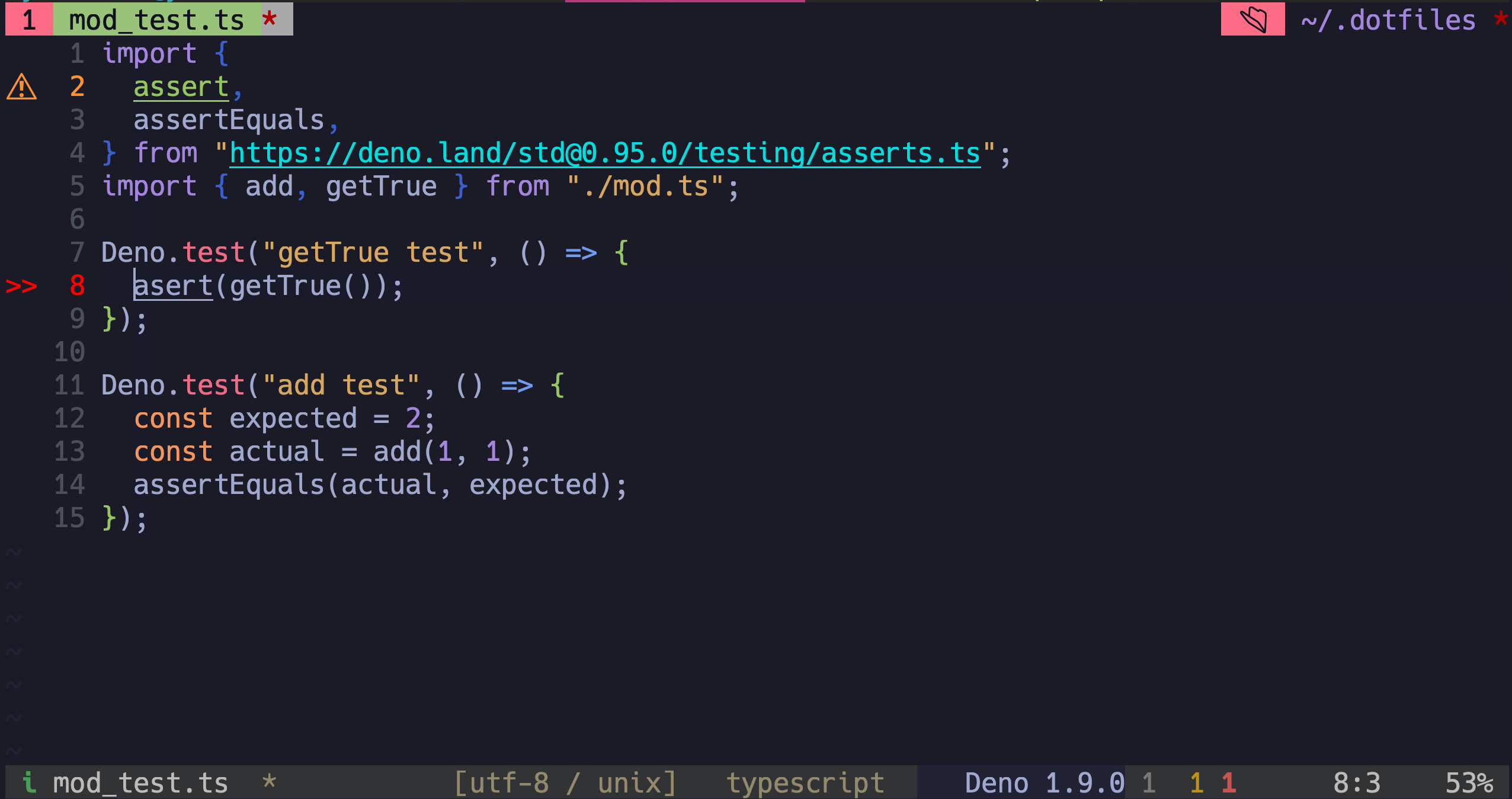The width and height of the screenshot is (1512, 799).
Task: Click buffer number 1 in tabline
Action: point(29,20)
